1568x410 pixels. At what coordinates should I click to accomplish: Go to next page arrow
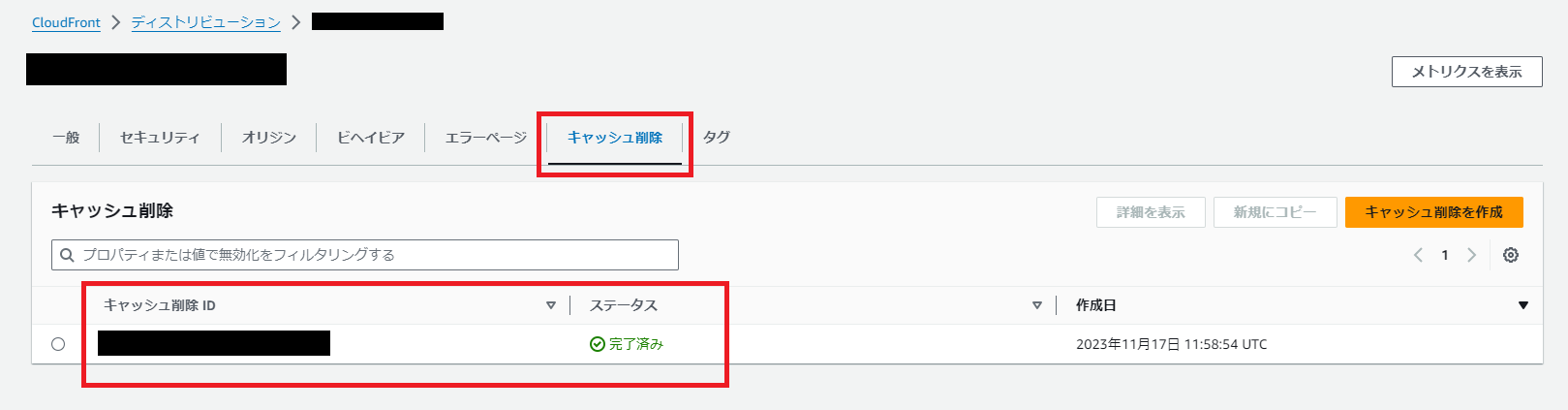[1472, 255]
